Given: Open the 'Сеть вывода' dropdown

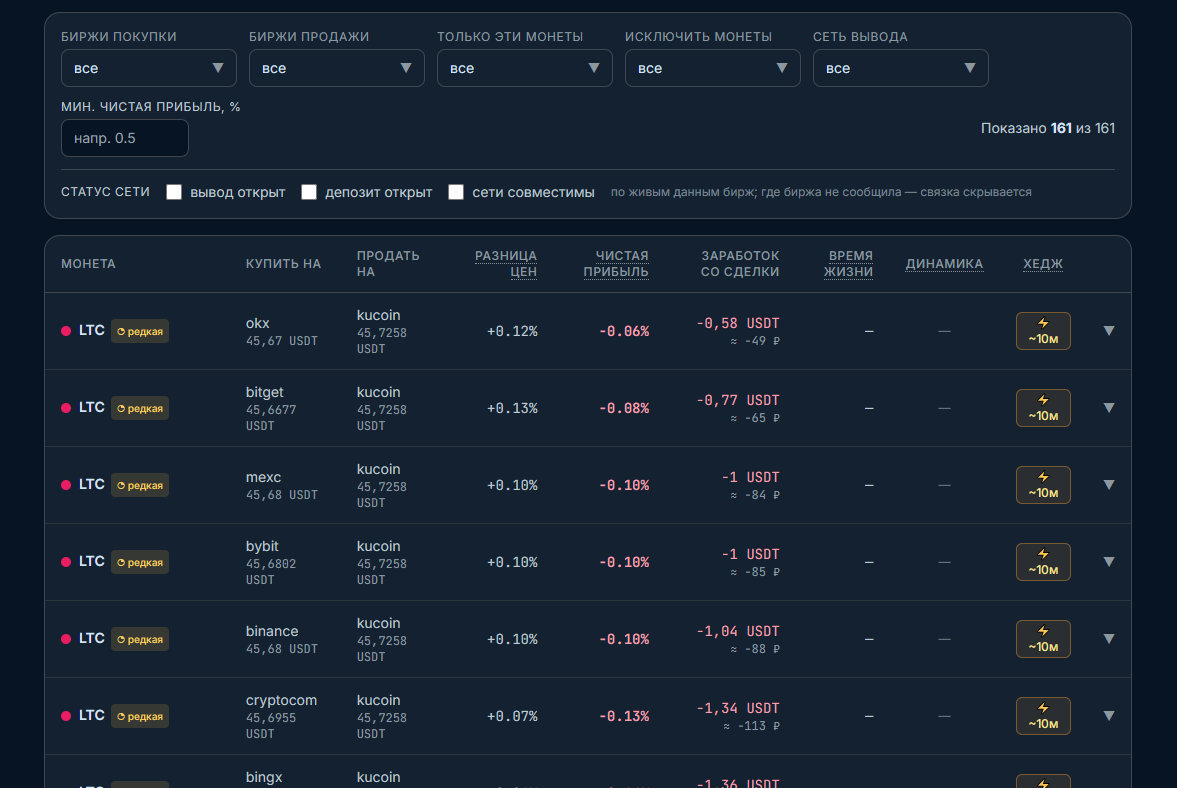Looking at the screenshot, I should click(x=901, y=68).
